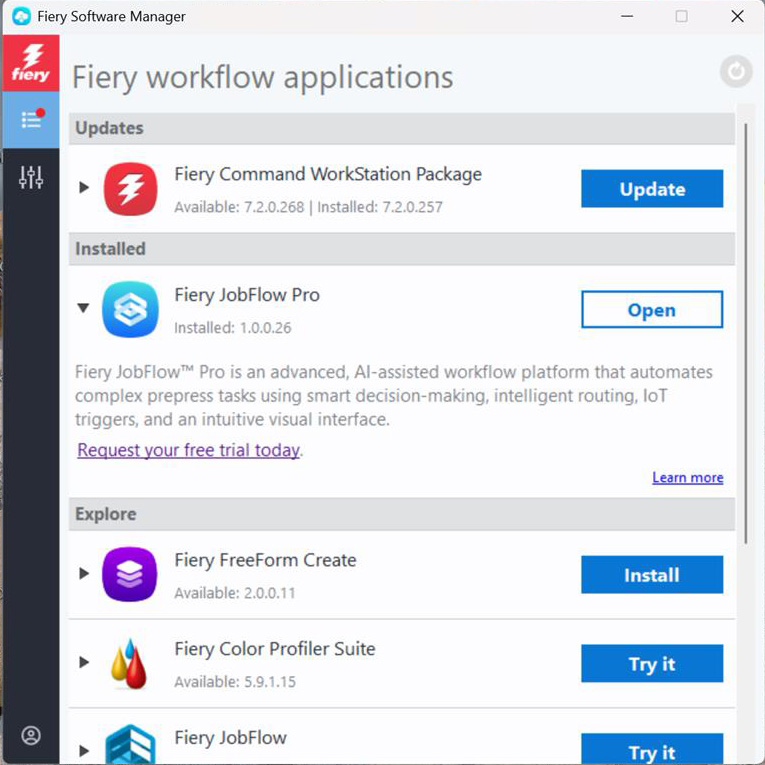The height and width of the screenshot is (765, 765).
Task: Click Request your free trial today link
Action: [x=188, y=450]
